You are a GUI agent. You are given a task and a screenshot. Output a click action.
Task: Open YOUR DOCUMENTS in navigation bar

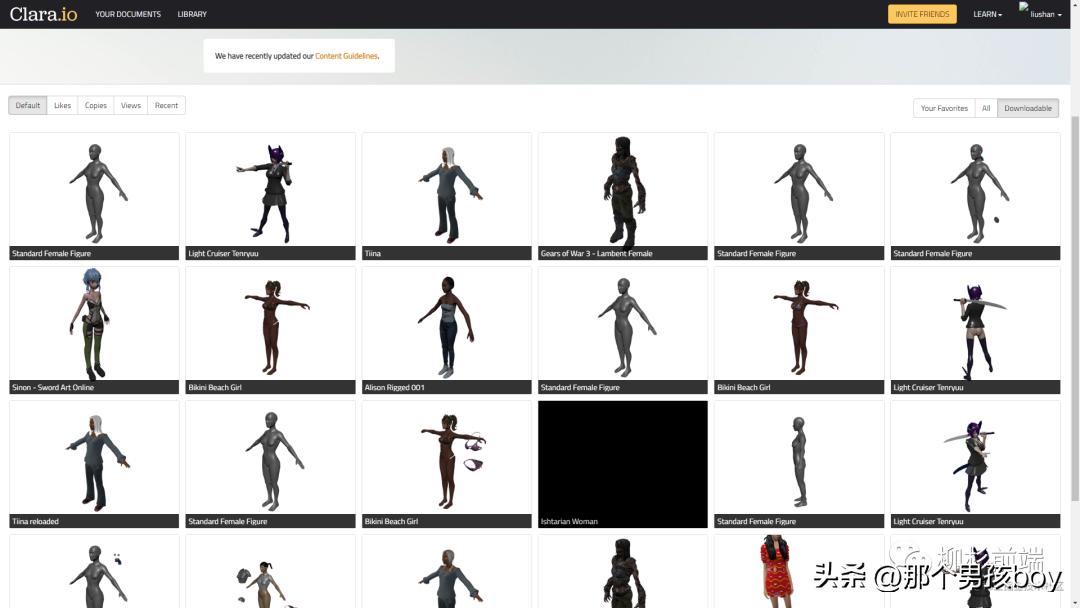pyautogui.click(x=128, y=14)
